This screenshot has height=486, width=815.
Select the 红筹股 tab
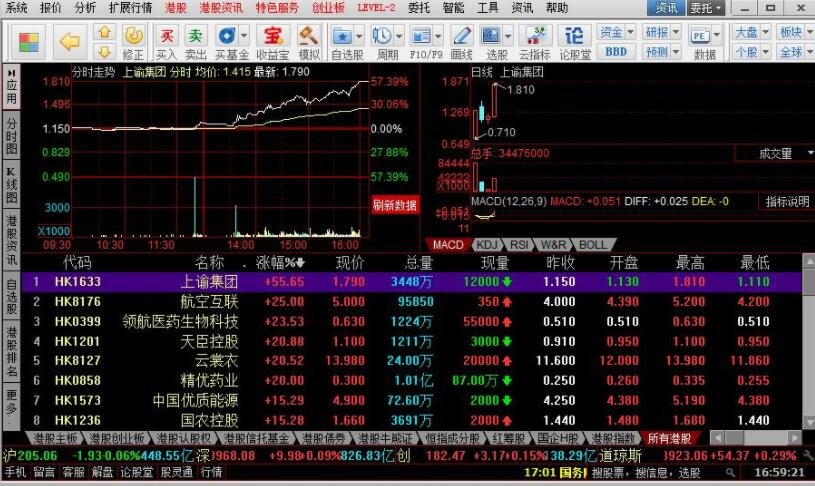click(508, 438)
